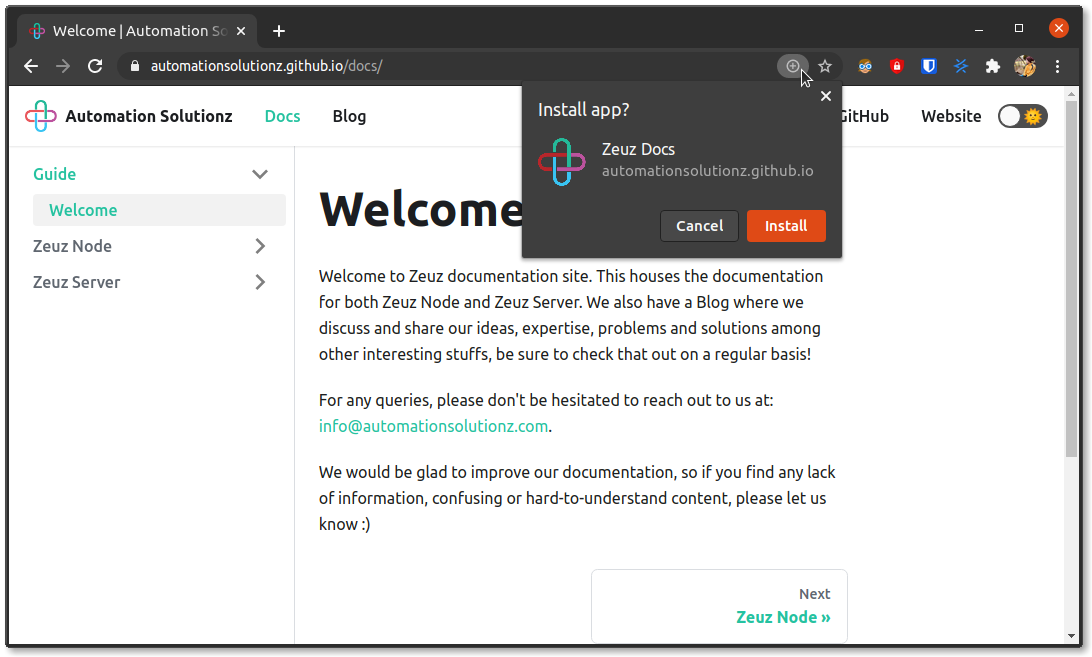Click the install app icon in address bar

point(793,66)
